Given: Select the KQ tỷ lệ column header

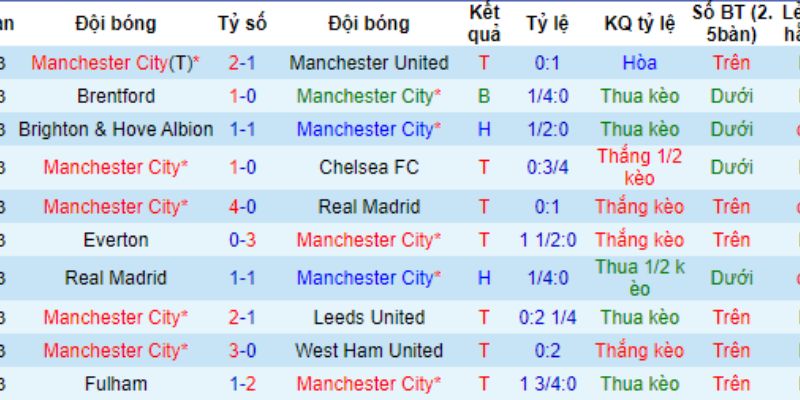Looking at the screenshot, I should [x=639, y=23].
